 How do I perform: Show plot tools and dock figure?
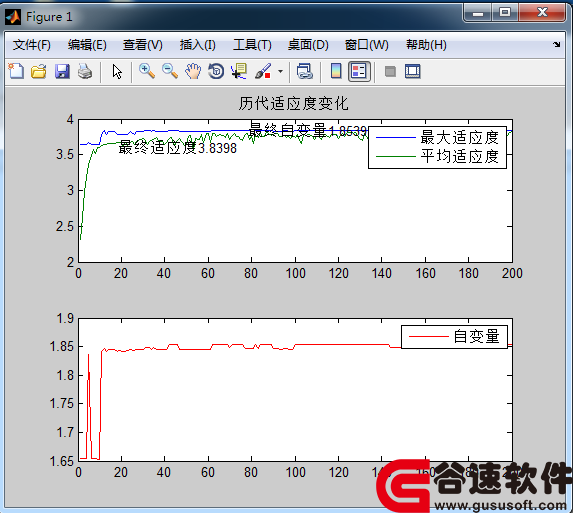(x=413, y=71)
